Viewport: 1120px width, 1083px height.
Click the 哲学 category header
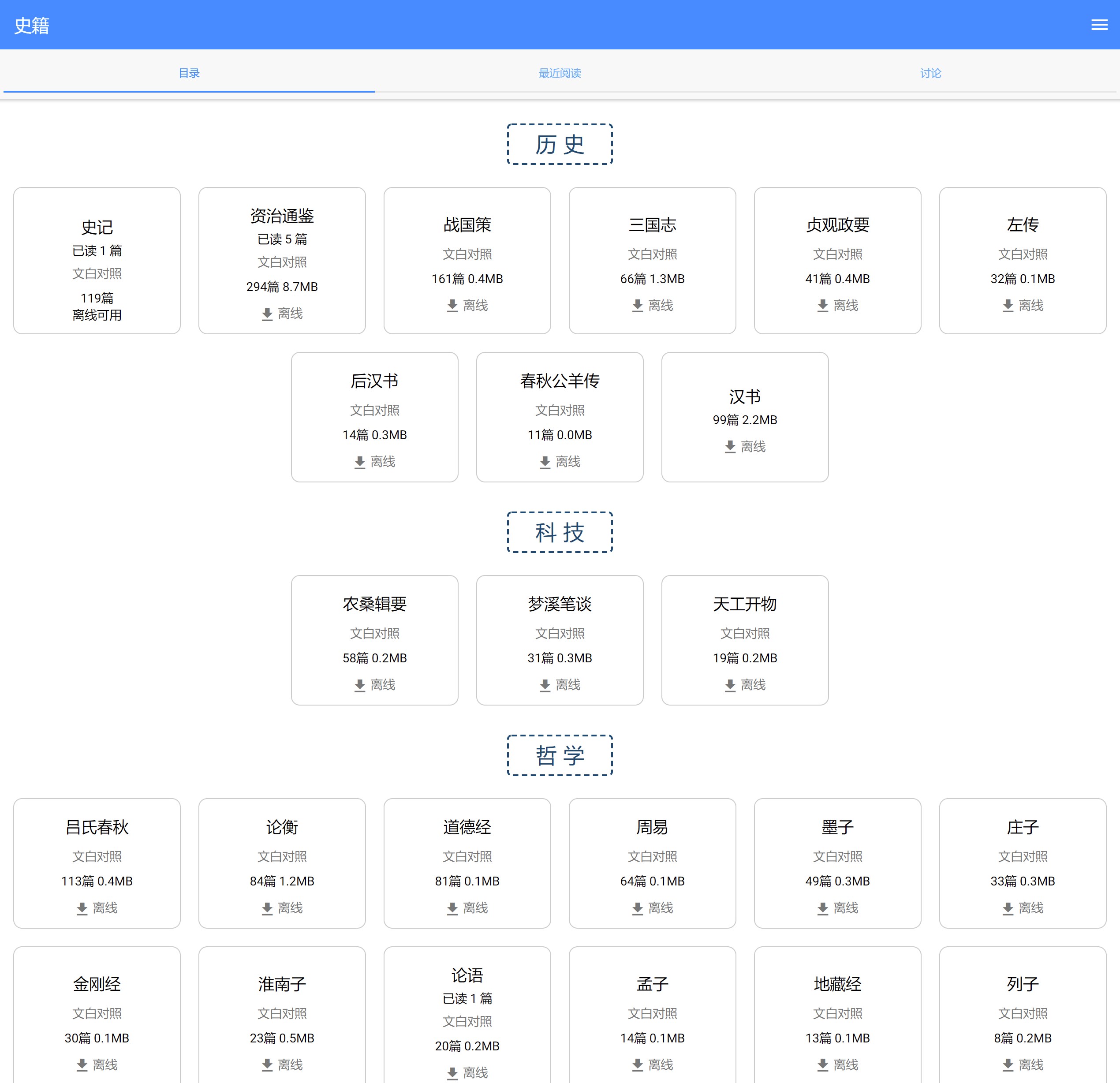(x=560, y=755)
